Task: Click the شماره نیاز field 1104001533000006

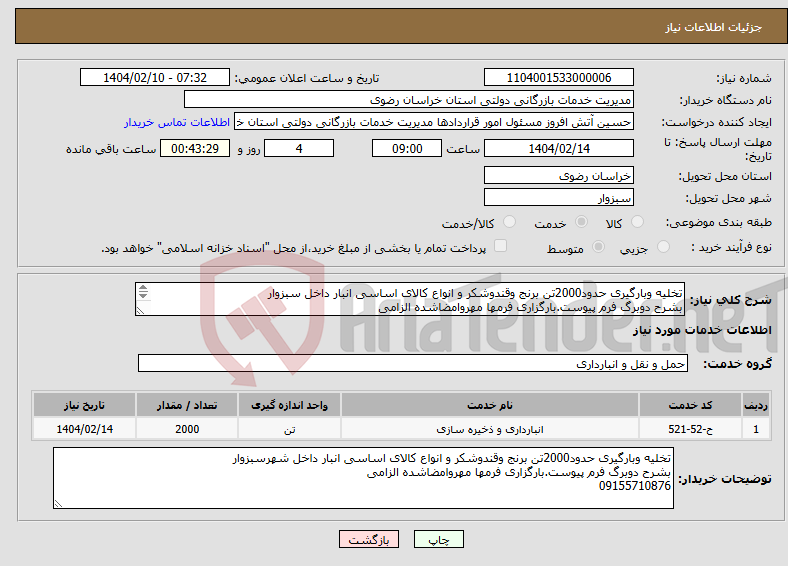Action: (x=558, y=77)
